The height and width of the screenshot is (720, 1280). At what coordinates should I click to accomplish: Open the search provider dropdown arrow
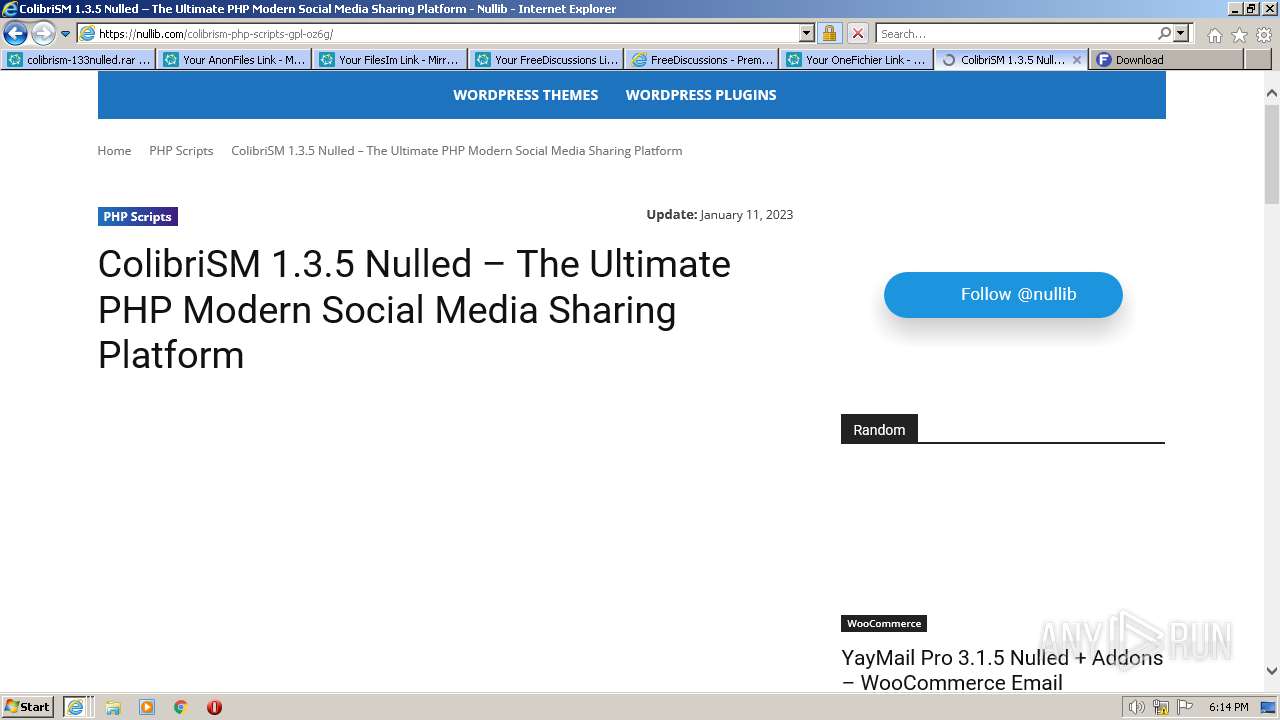(x=1181, y=34)
